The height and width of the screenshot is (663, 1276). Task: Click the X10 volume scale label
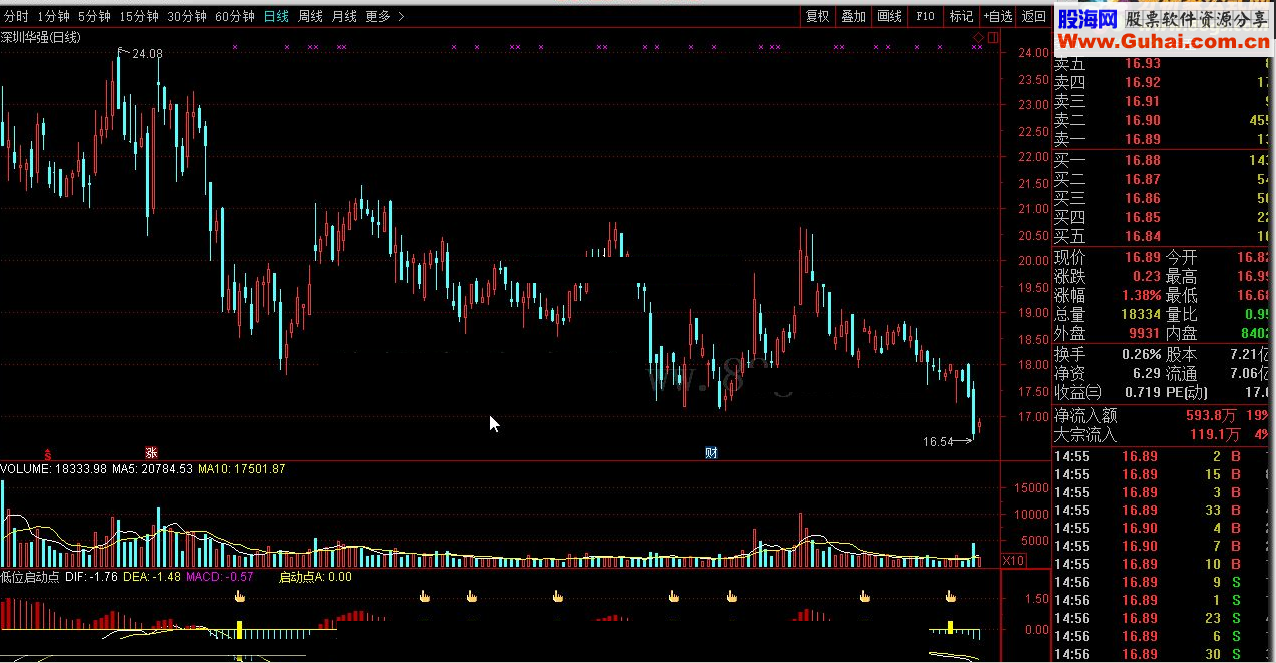1014,561
